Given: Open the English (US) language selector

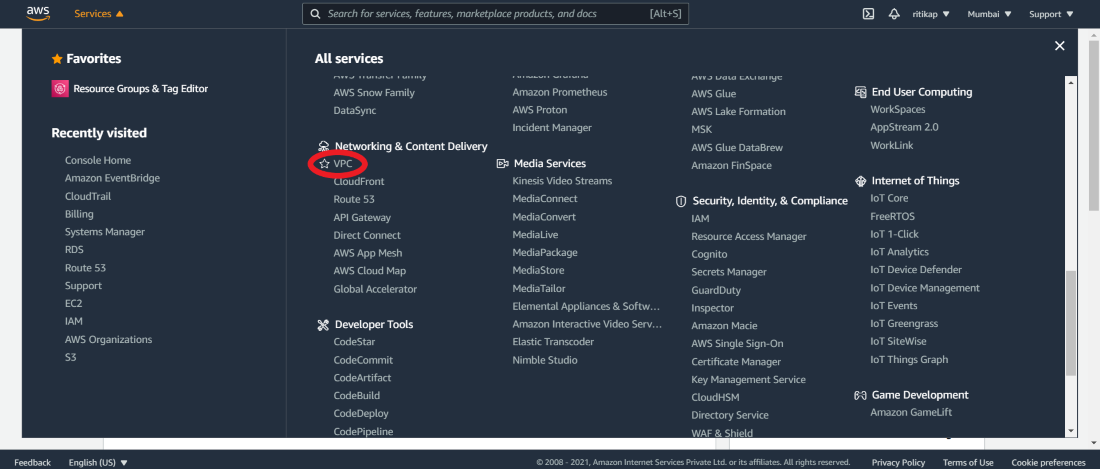Looking at the screenshot, I should click(x=98, y=463).
